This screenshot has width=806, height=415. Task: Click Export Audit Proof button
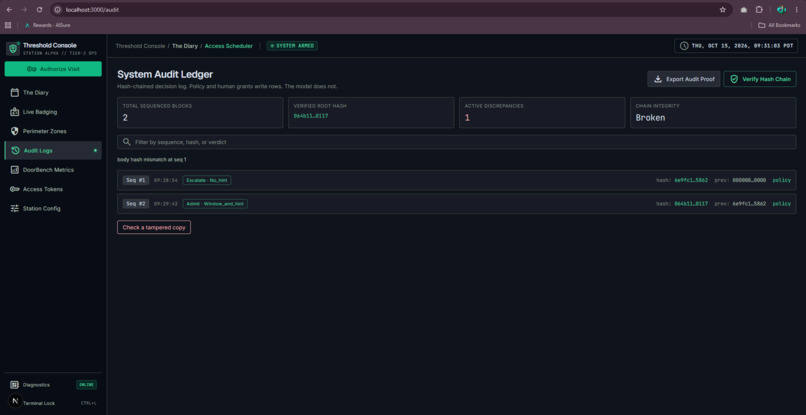[x=684, y=79]
